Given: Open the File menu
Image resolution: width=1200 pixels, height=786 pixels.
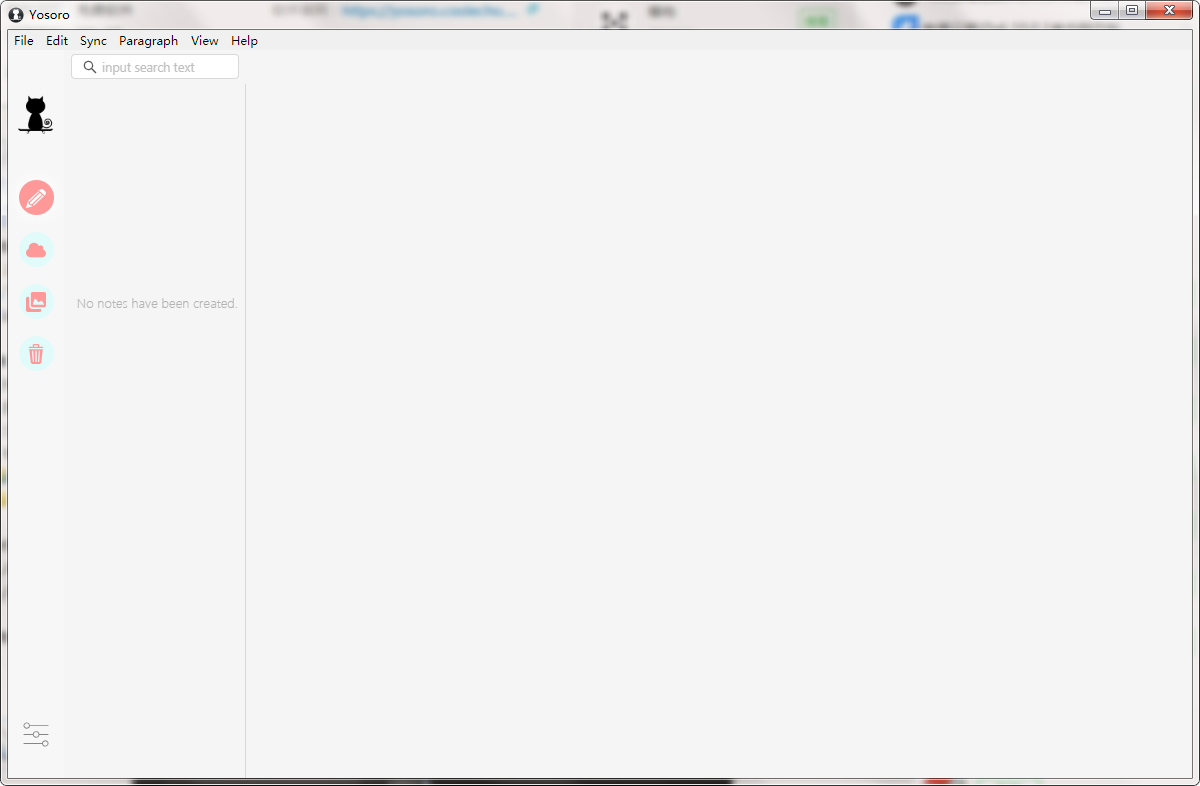Looking at the screenshot, I should coord(24,41).
